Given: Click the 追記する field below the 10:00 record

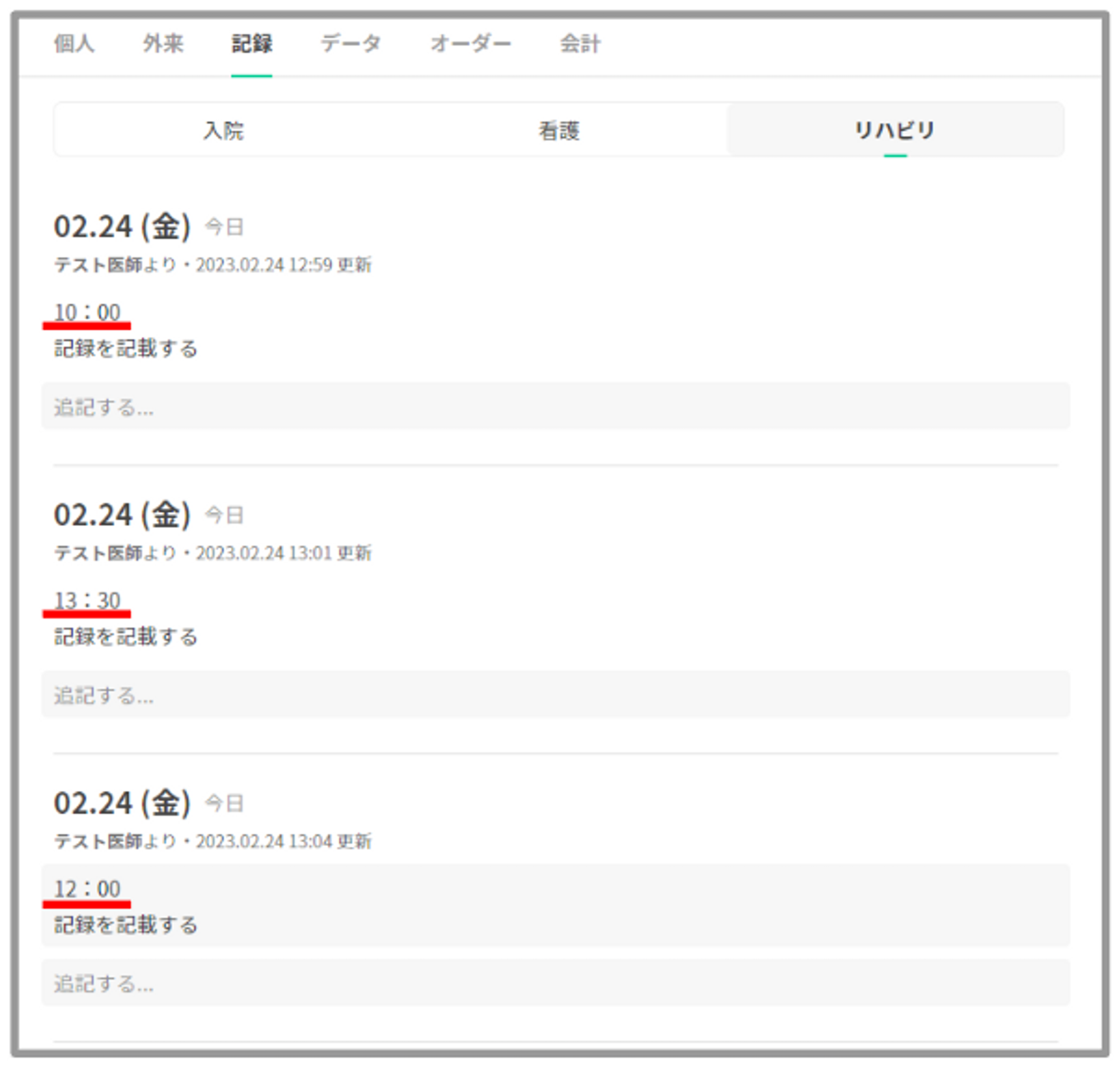Looking at the screenshot, I should (556, 407).
